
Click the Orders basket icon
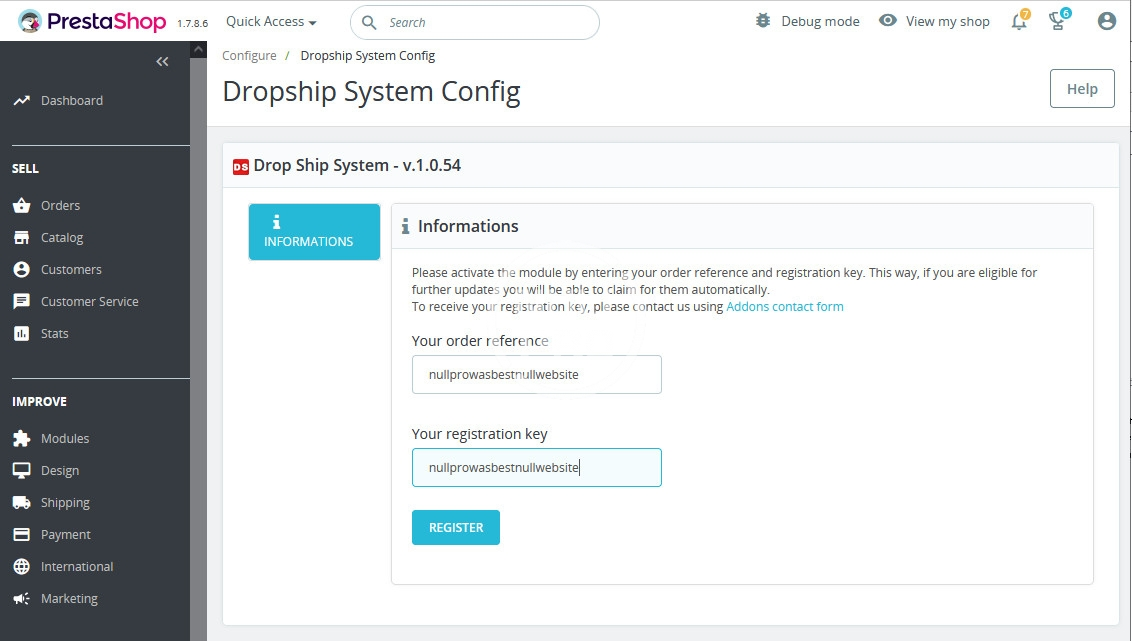point(21,205)
